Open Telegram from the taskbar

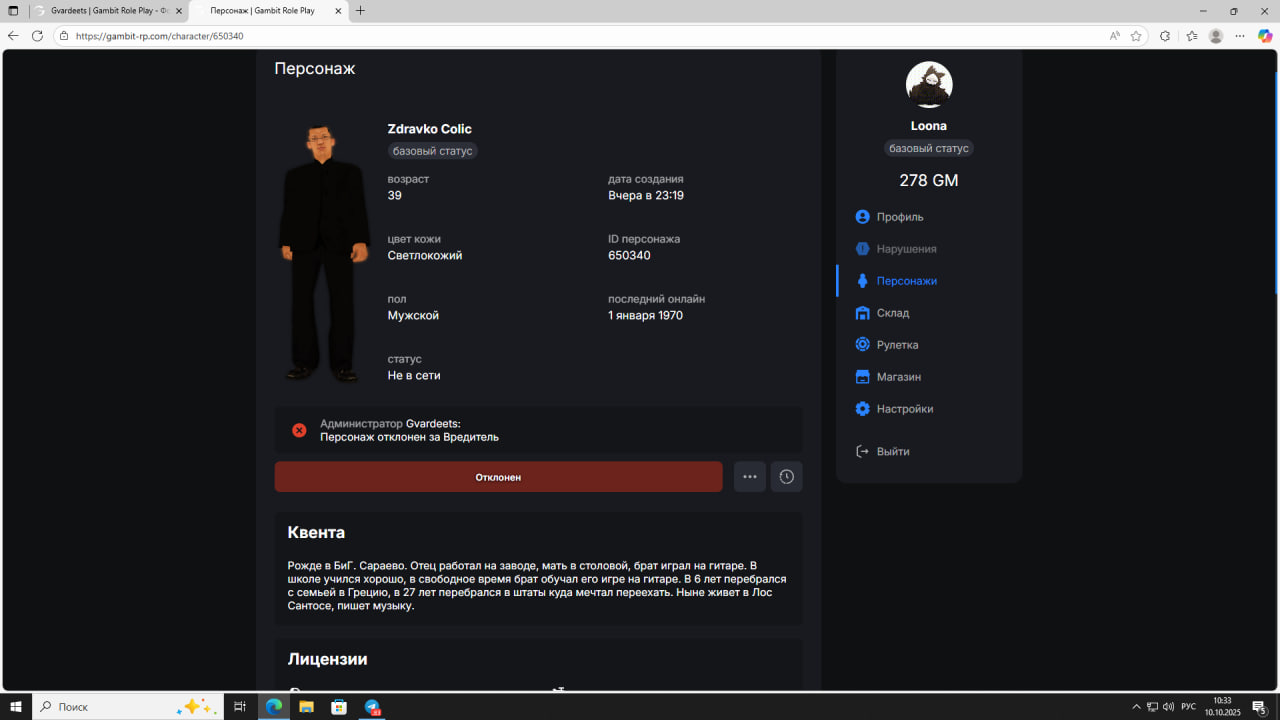point(372,707)
